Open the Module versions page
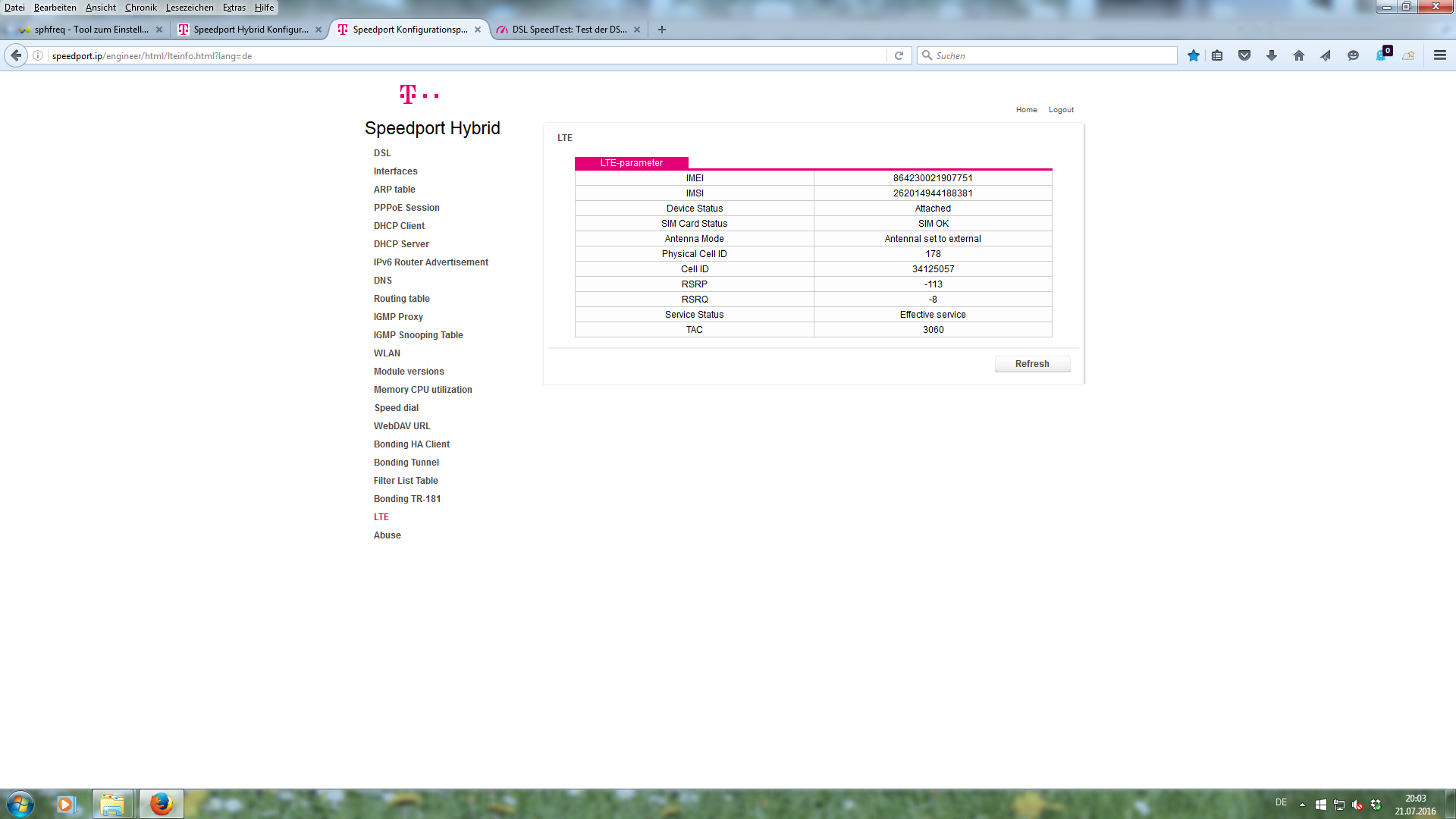The image size is (1456, 819). pos(409,372)
